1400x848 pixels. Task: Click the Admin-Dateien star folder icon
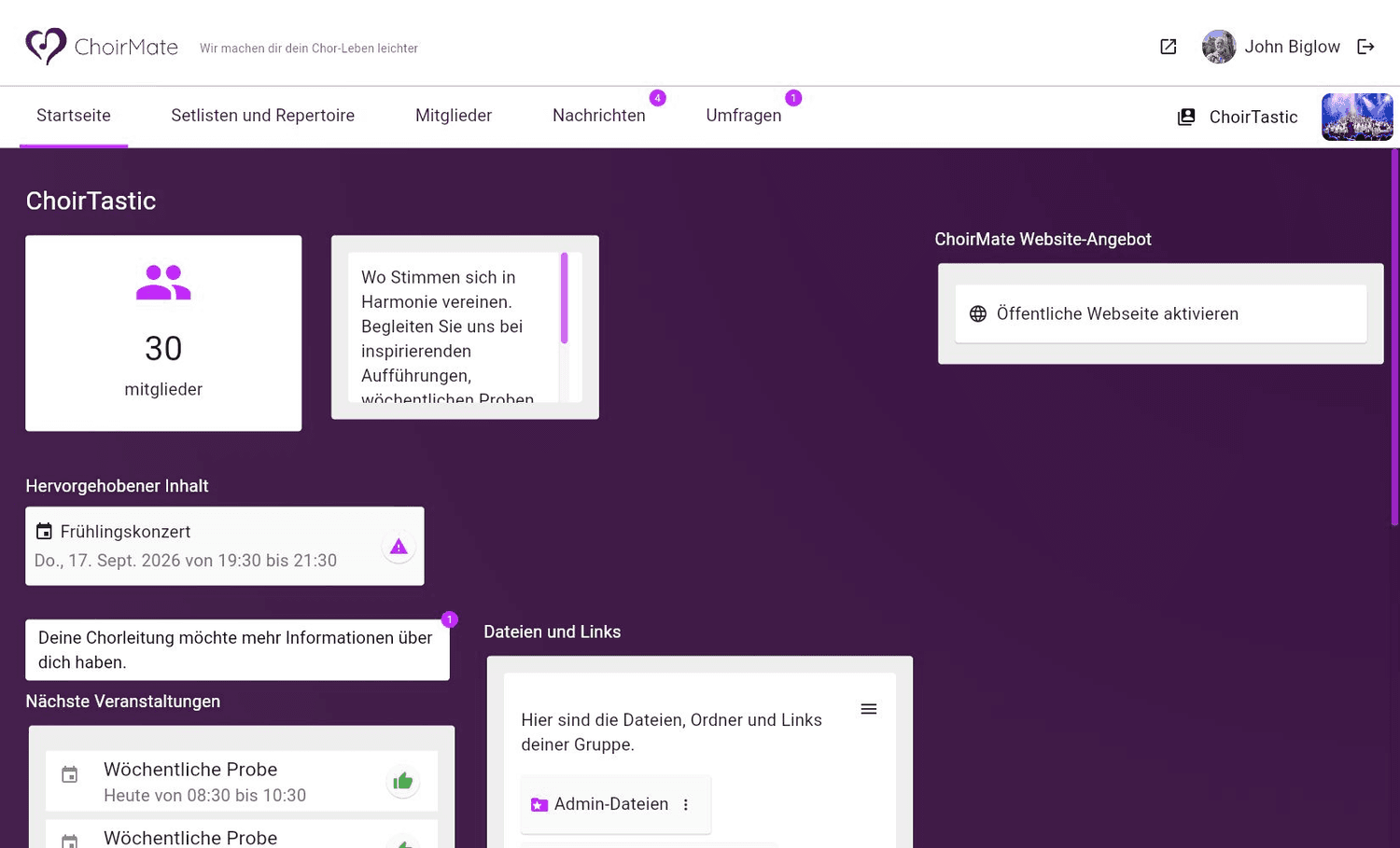pyautogui.click(x=539, y=804)
